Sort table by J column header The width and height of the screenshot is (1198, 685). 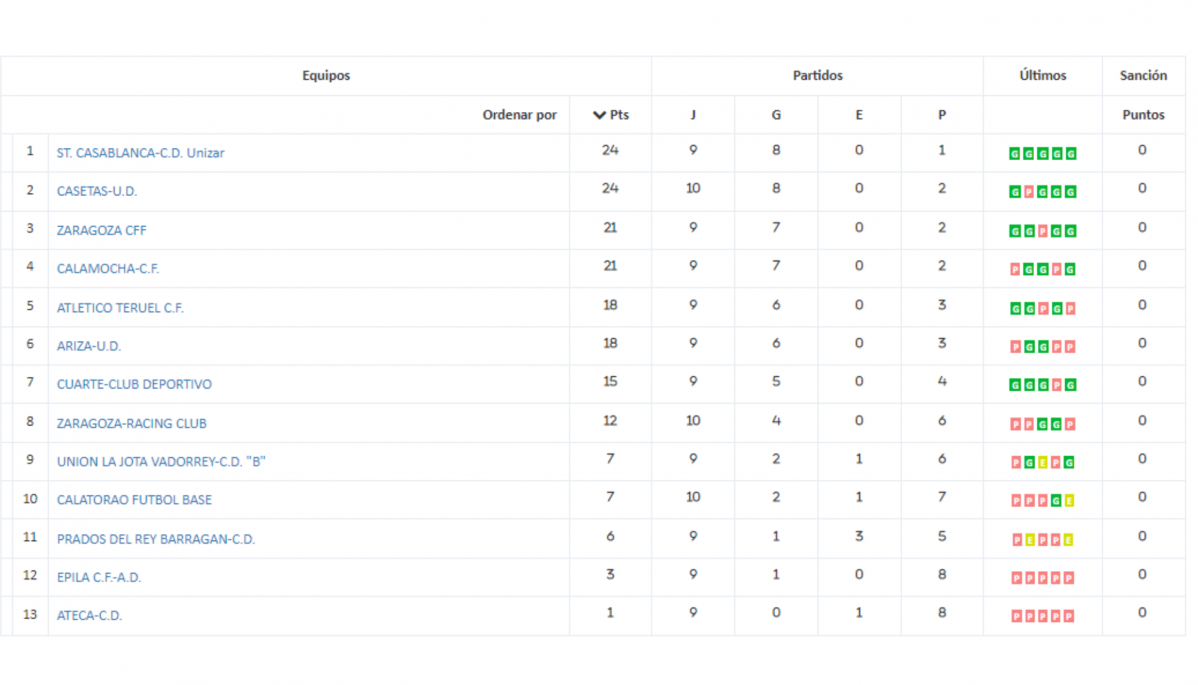[693, 115]
